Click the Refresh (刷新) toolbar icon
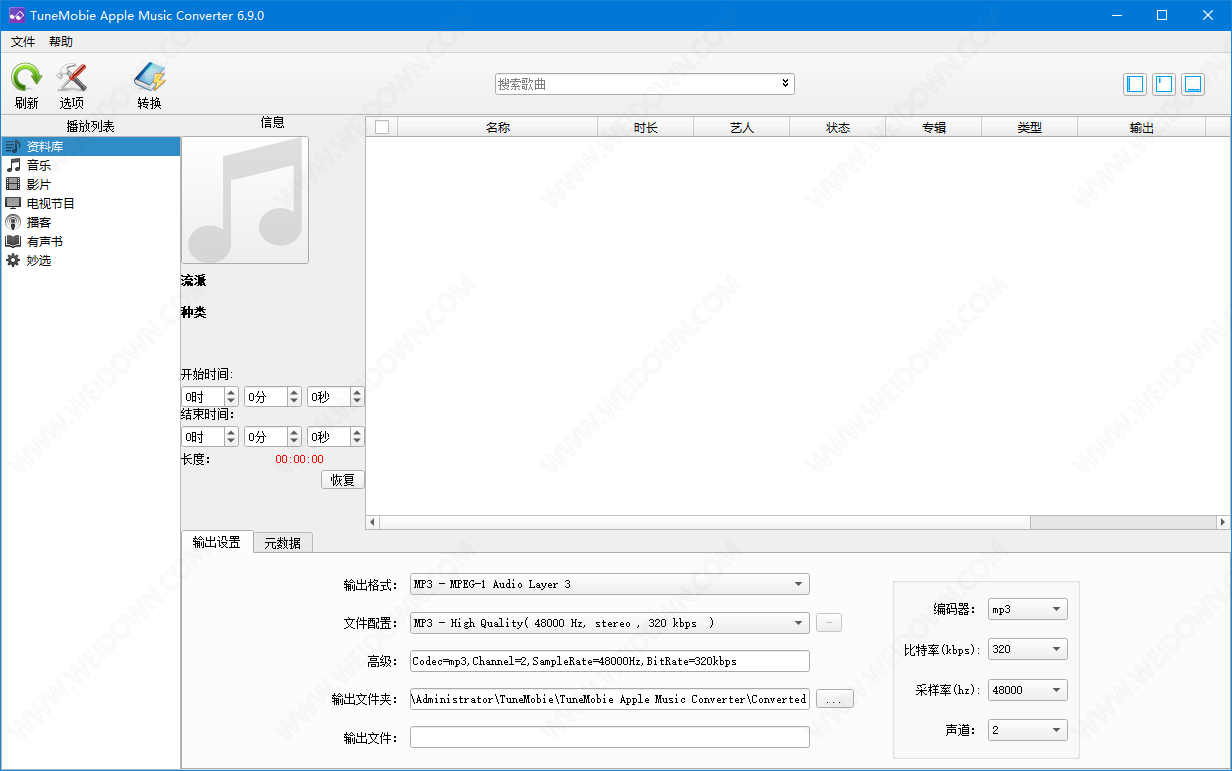This screenshot has width=1232, height=771. (x=27, y=78)
